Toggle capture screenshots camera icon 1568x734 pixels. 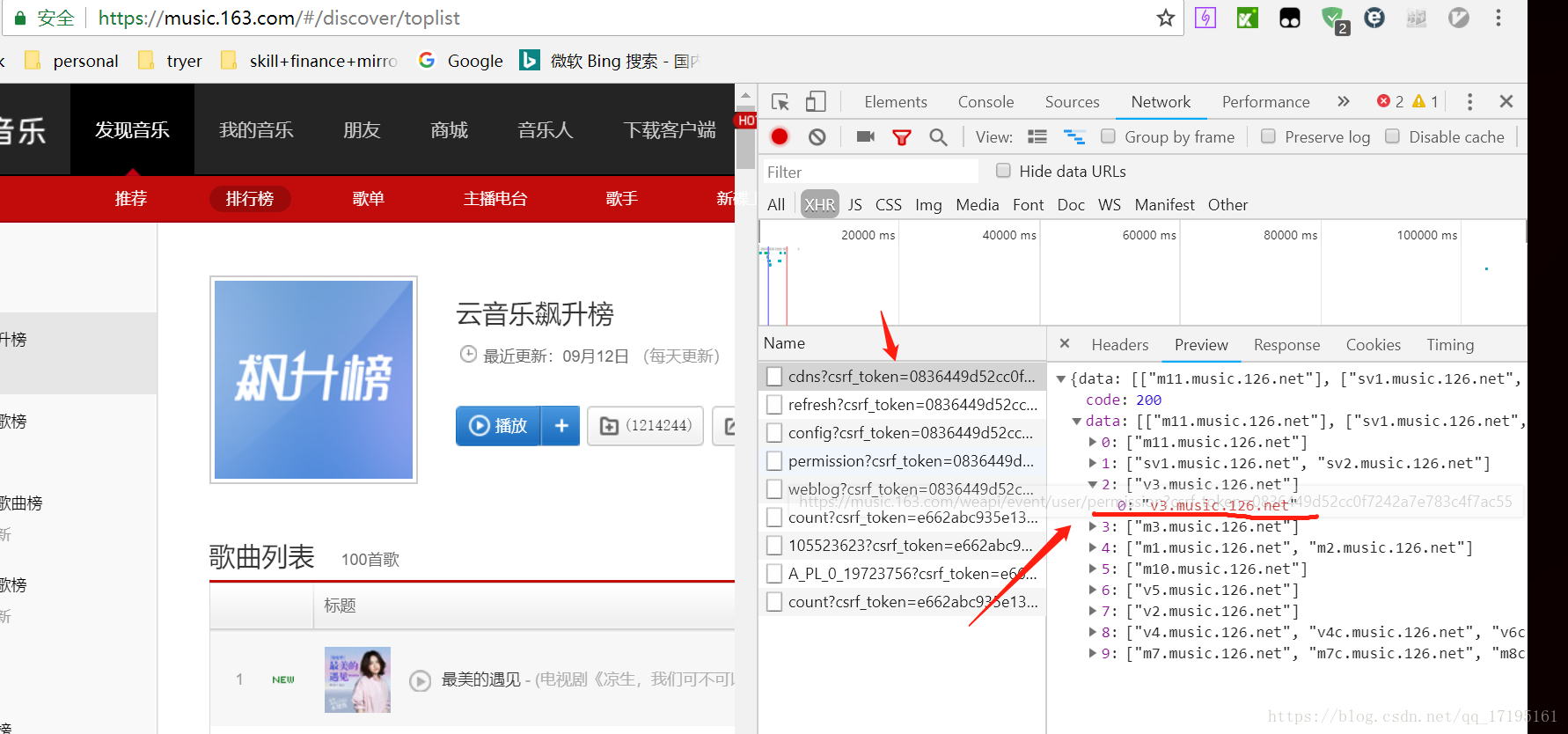[x=866, y=136]
